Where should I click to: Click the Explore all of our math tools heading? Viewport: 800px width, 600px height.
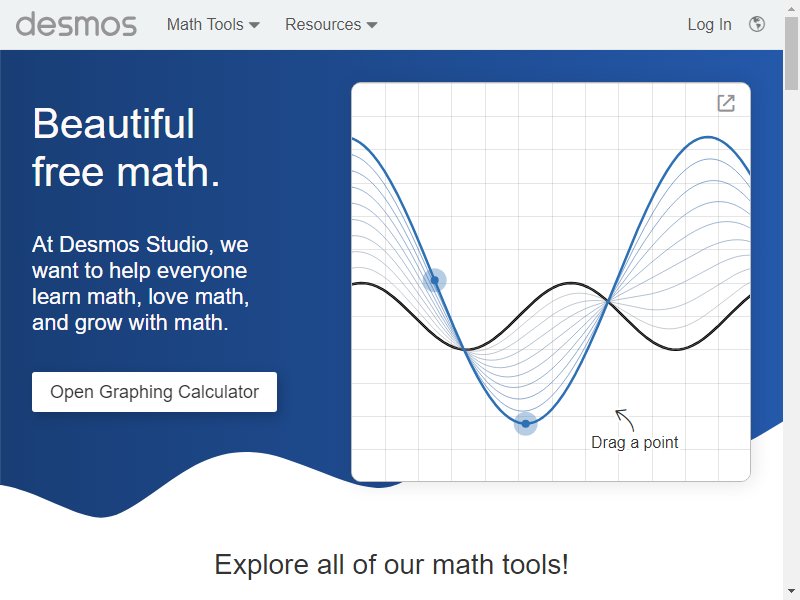click(x=391, y=565)
